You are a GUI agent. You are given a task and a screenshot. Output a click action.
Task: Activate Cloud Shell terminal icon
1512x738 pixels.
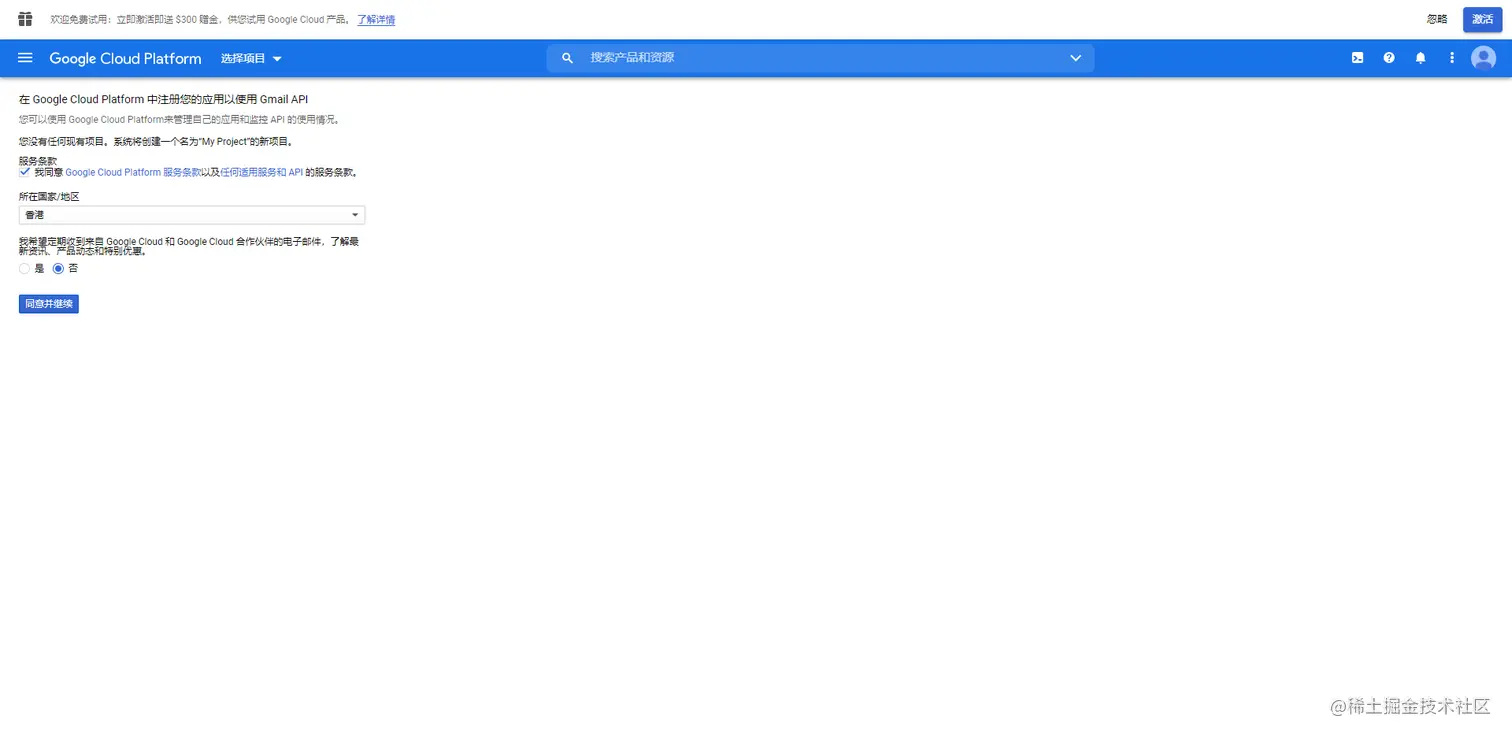[x=1357, y=58]
